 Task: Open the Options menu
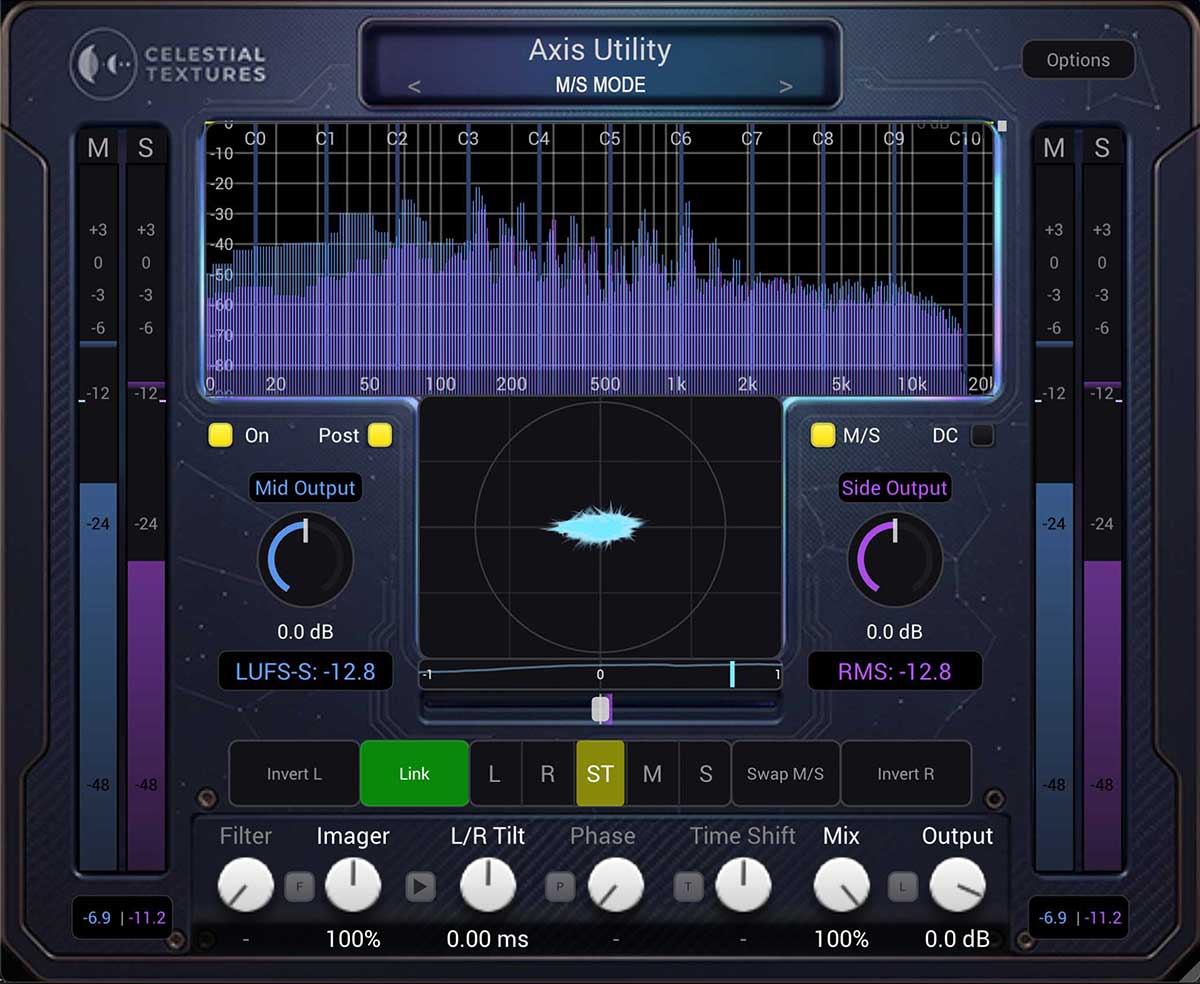pos(1078,60)
